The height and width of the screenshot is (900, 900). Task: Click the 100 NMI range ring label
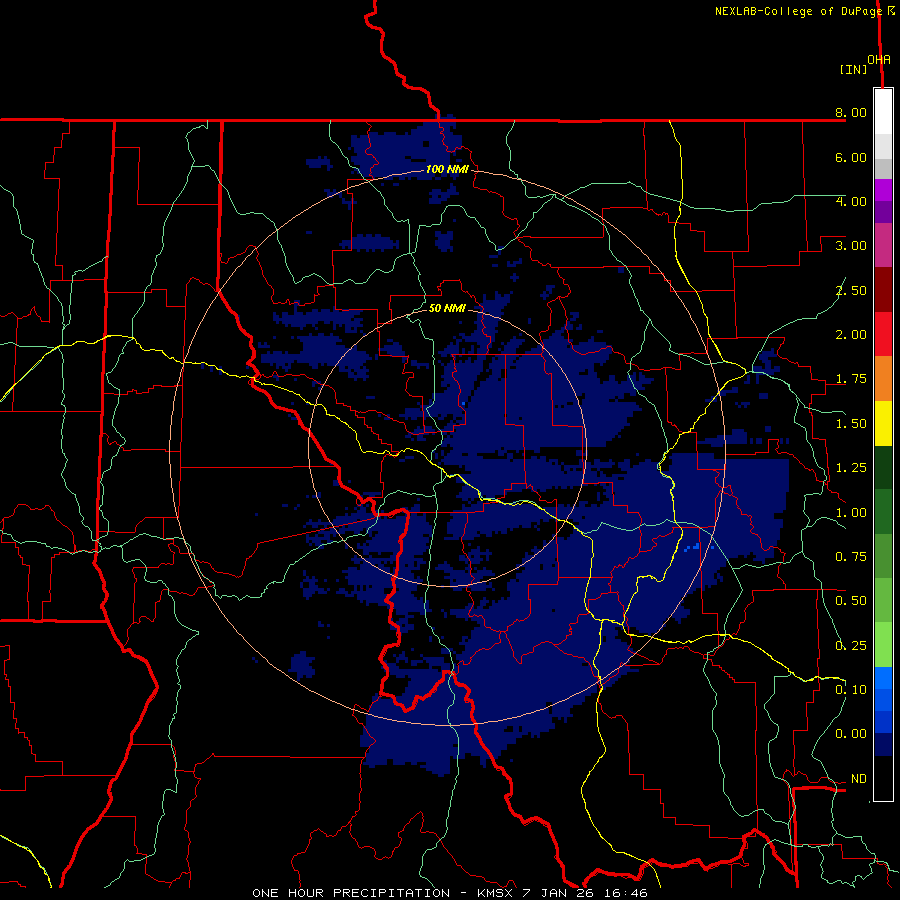click(x=447, y=169)
